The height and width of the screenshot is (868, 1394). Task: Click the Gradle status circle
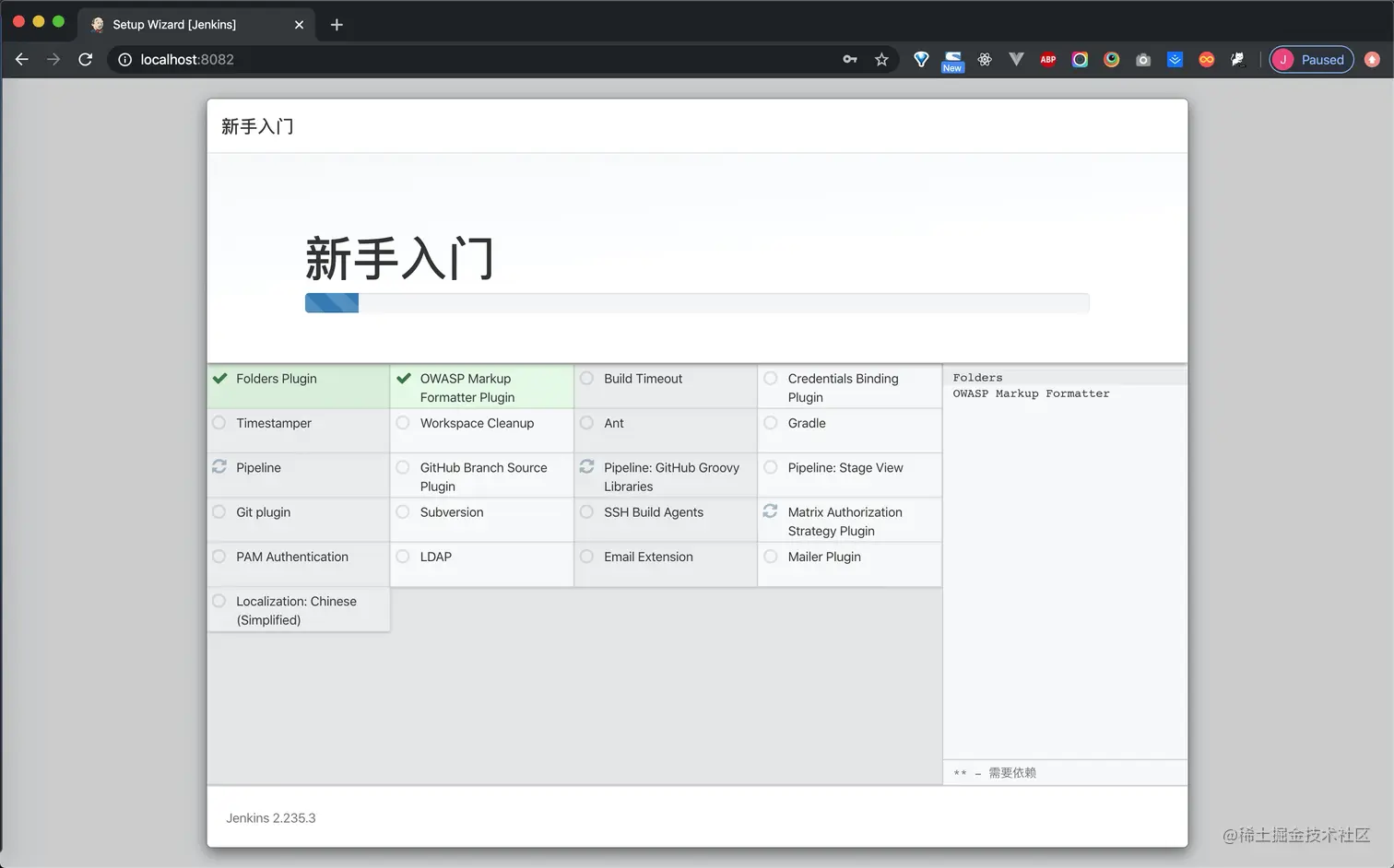[771, 422]
